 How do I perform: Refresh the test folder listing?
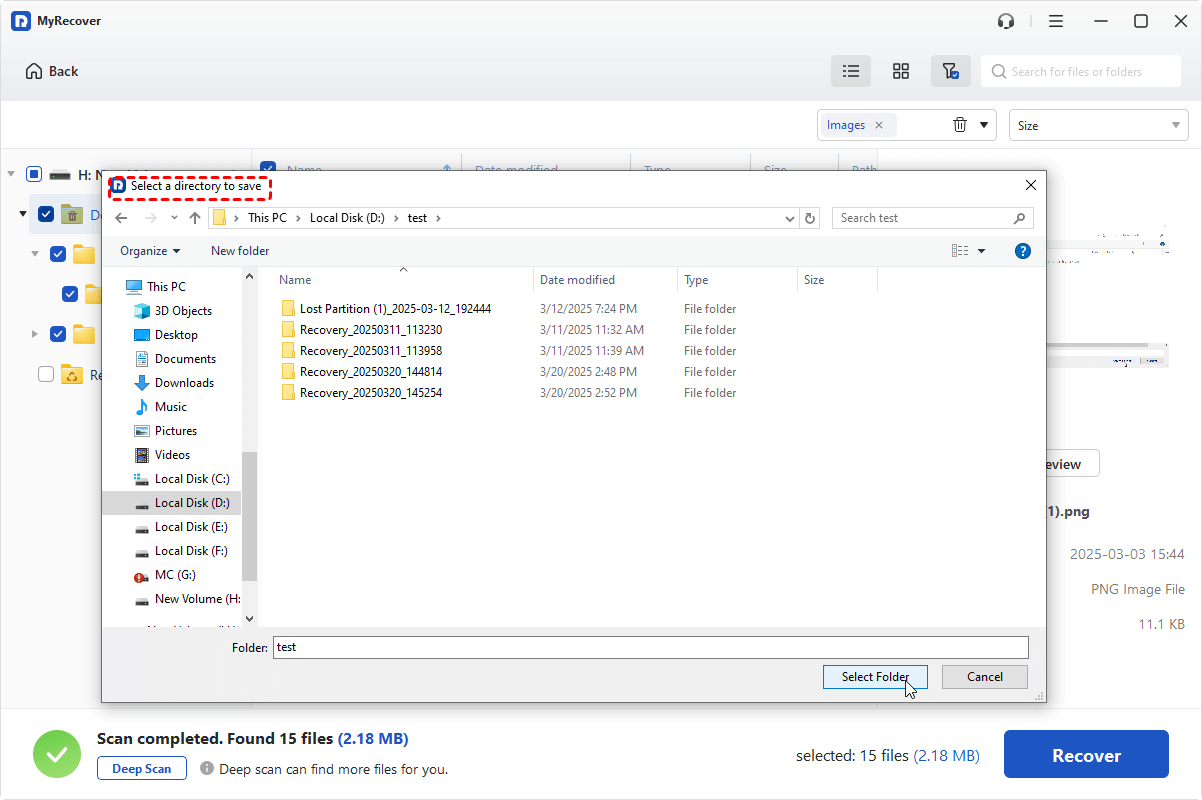coord(811,218)
